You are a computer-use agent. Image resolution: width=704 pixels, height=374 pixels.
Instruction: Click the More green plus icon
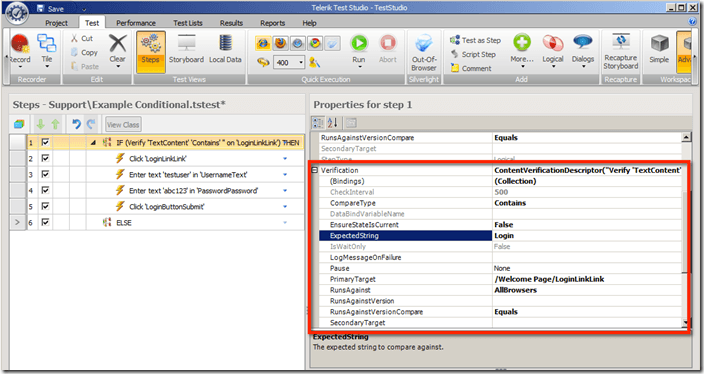(522, 43)
